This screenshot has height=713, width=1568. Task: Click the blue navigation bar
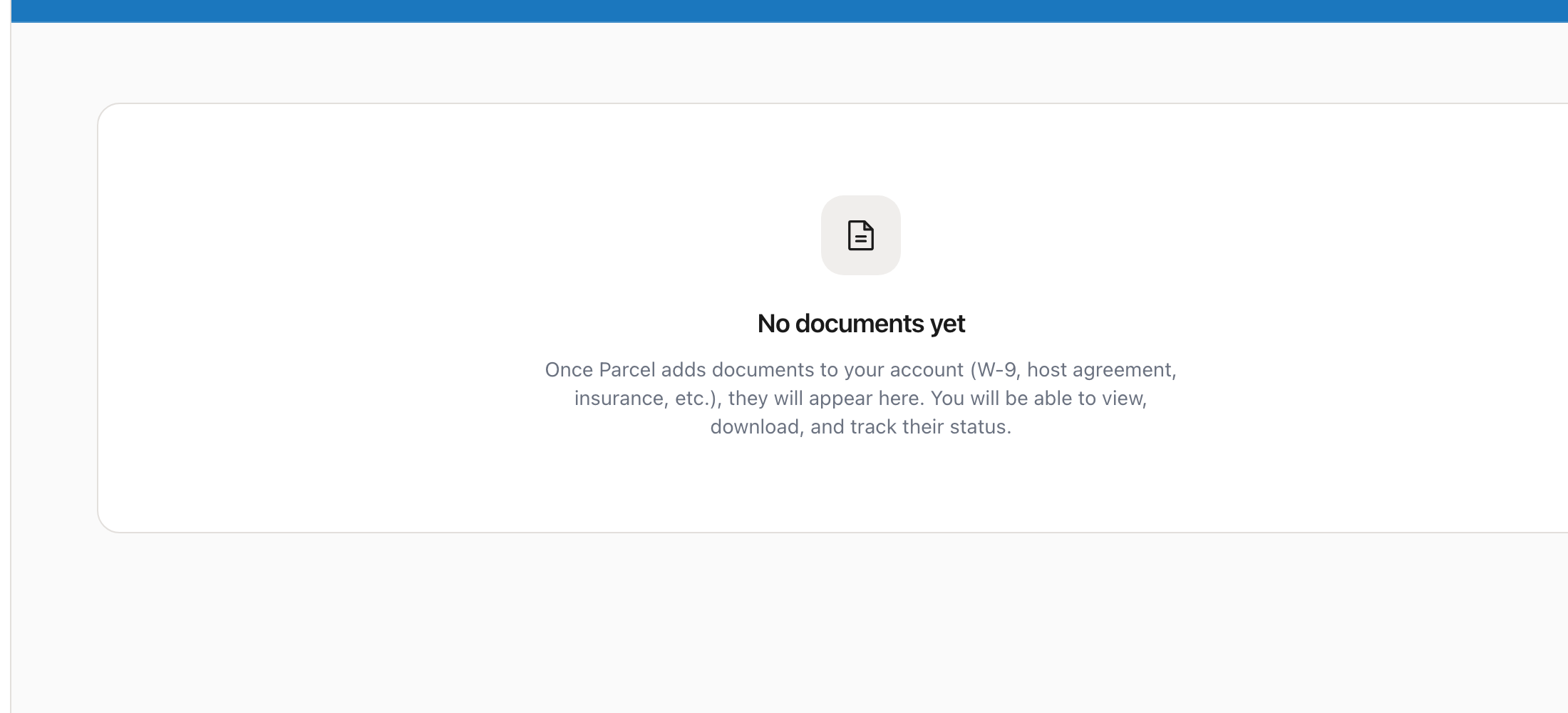784,10
